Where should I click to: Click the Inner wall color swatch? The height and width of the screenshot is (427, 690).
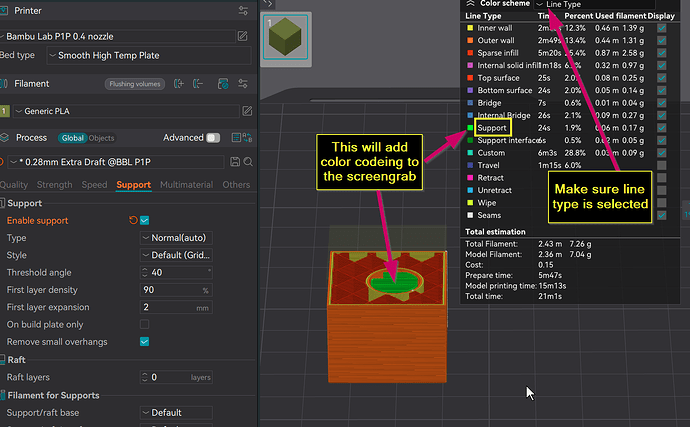click(470, 28)
